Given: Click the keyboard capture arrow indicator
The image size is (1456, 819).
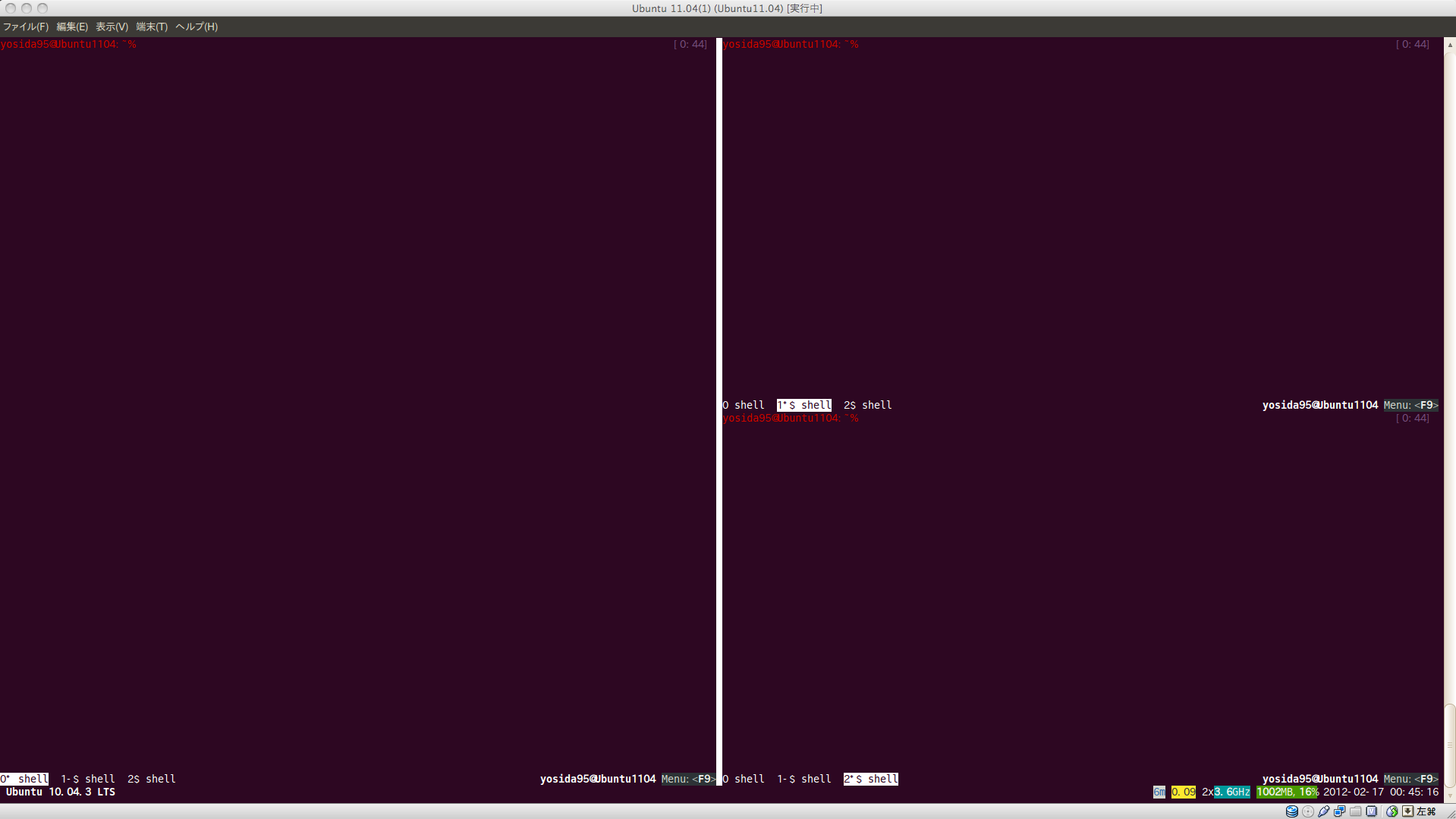Looking at the screenshot, I should coord(1408,811).
